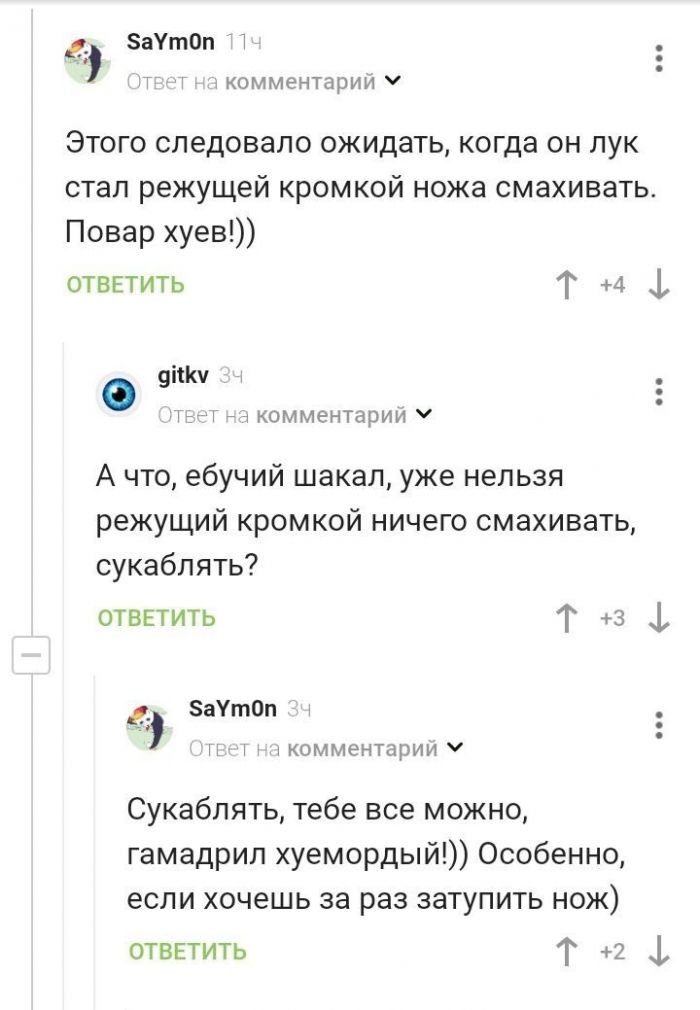This screenshot has width=700, height=1010.
Task: Click SaYm0n's avatar on the top comment
Action: pyautogui.click(x=88, y=61)
